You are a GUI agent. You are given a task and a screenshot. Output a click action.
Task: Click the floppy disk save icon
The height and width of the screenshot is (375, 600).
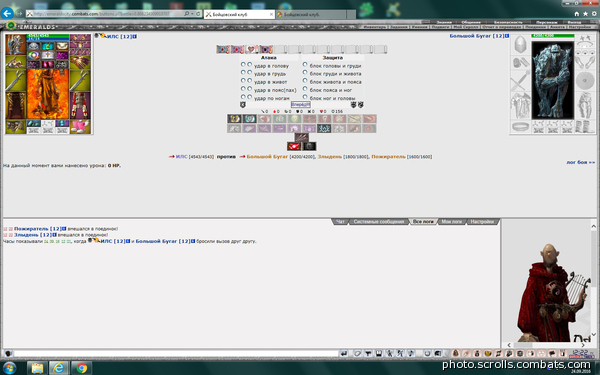379,354
